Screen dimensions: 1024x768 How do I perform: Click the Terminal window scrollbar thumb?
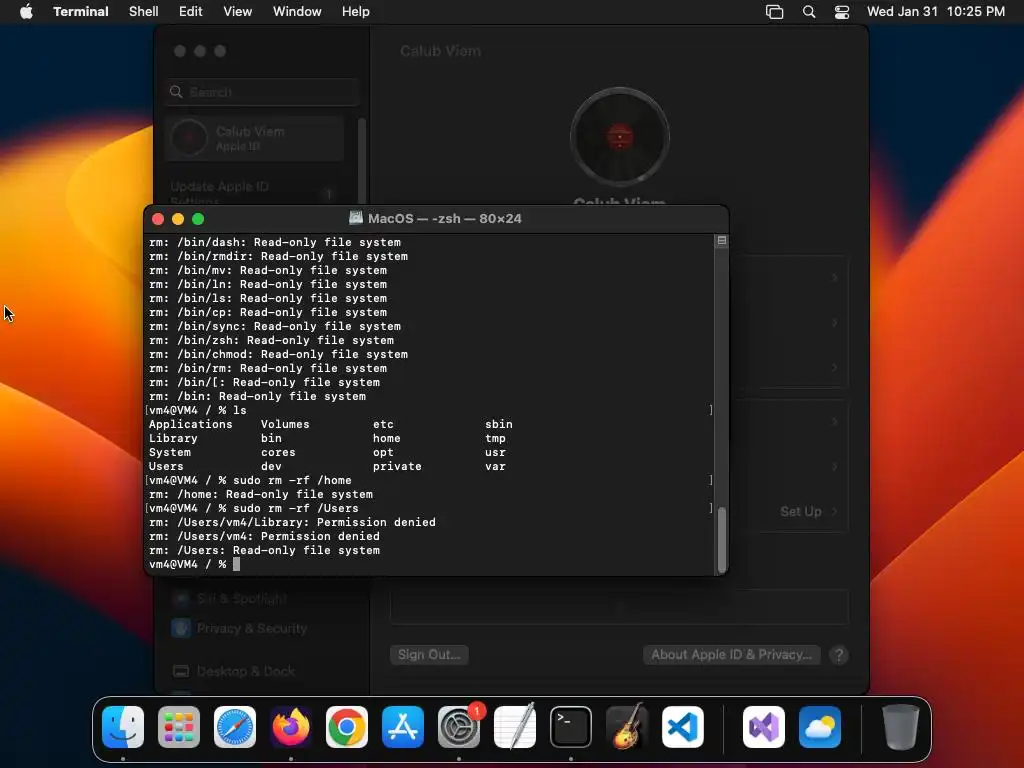[722, 540]
